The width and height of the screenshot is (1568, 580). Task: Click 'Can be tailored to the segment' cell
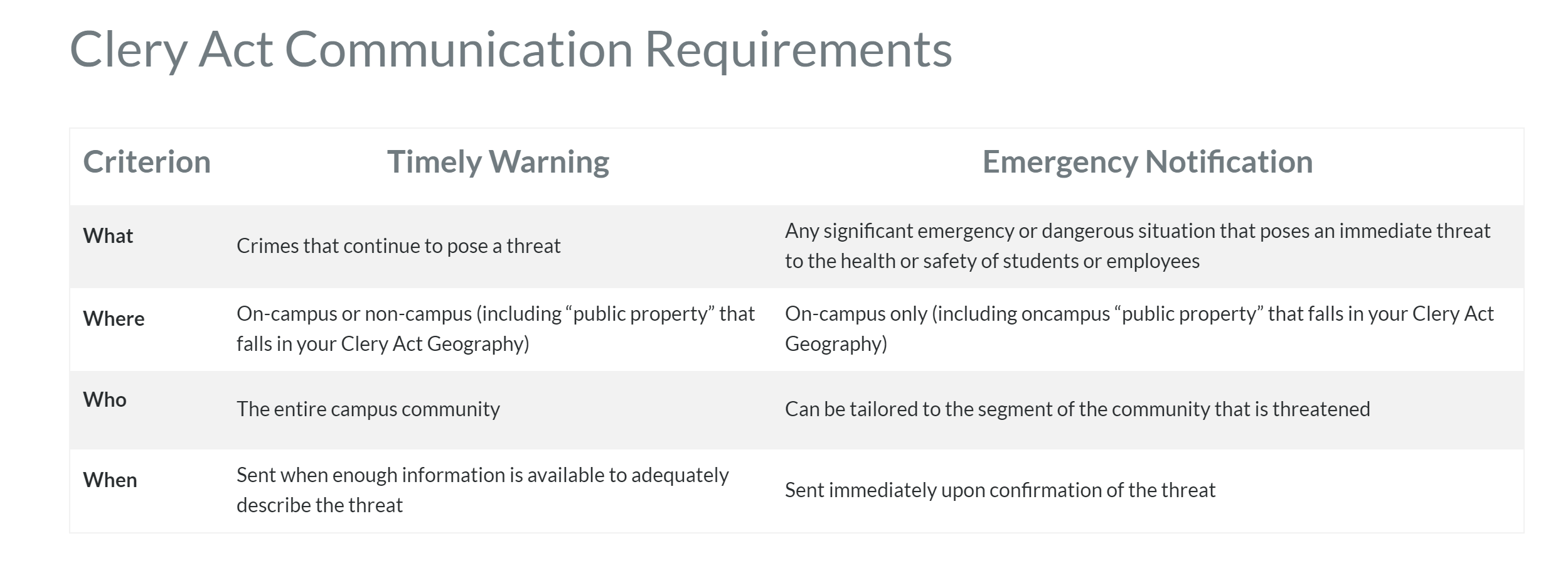pyautogui.click(x=1077, y=409)
